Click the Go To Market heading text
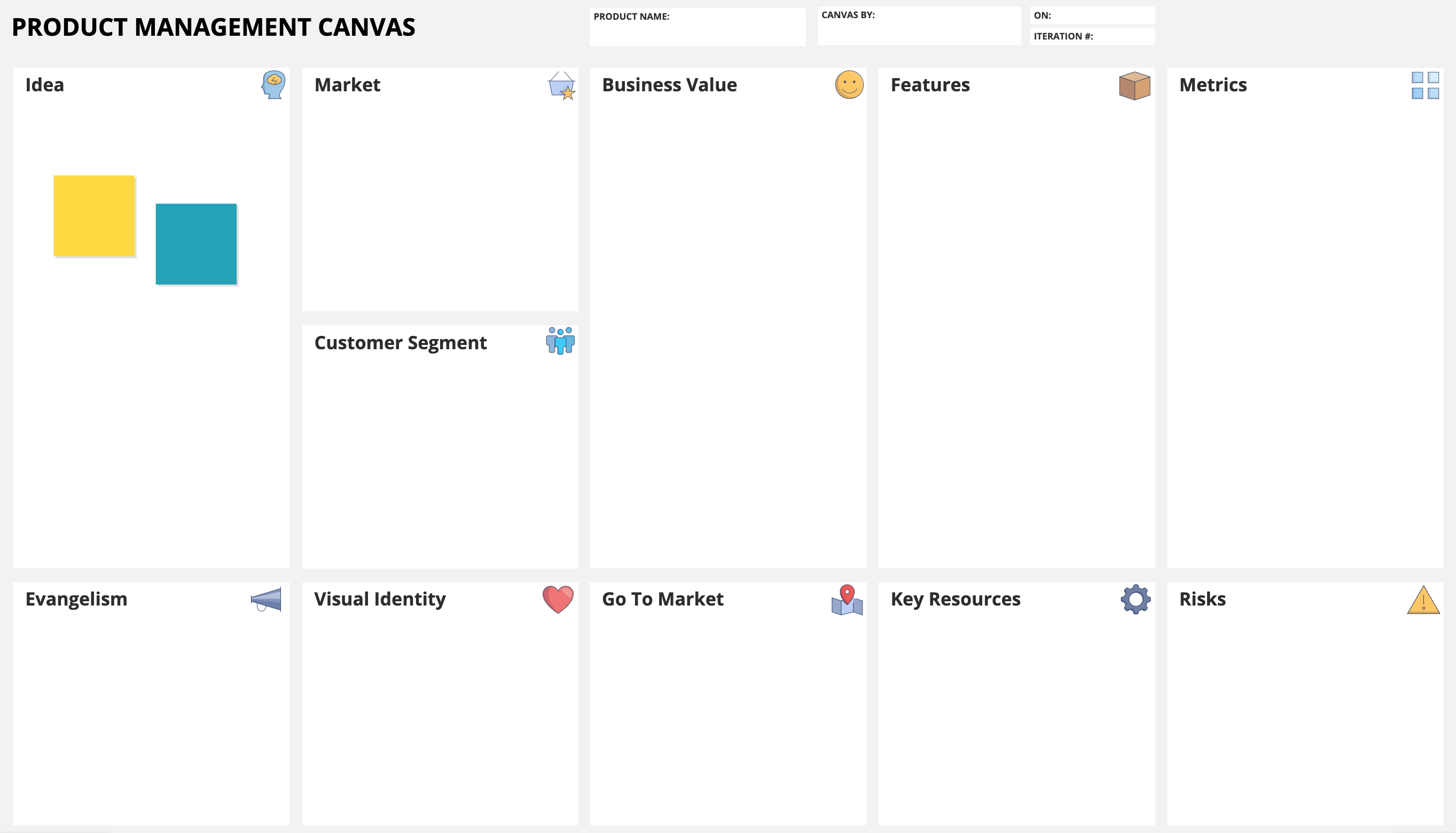 point(662,599)
